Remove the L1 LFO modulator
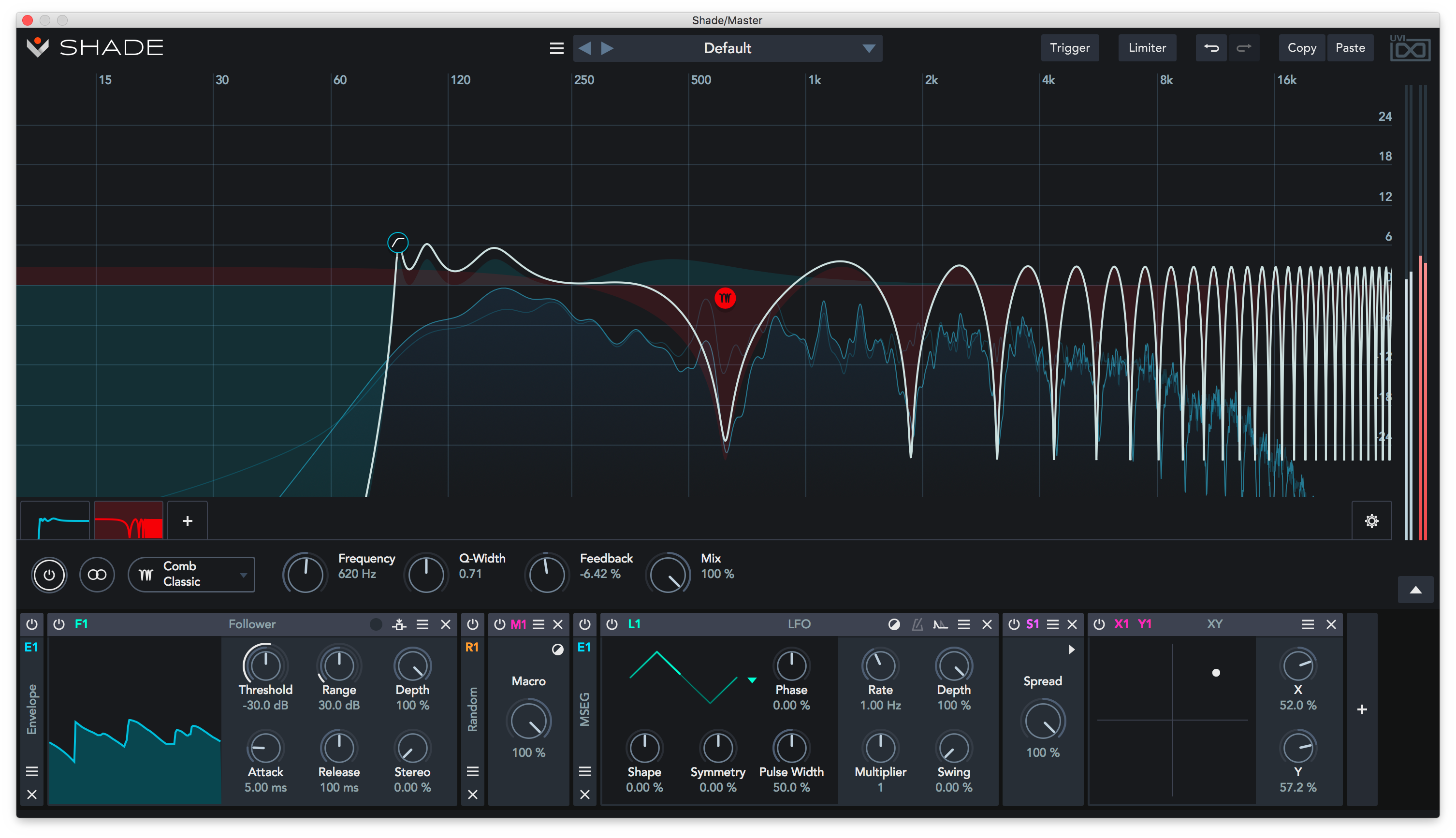This screenshot has height=838, width=1456. tap(987, 624)
